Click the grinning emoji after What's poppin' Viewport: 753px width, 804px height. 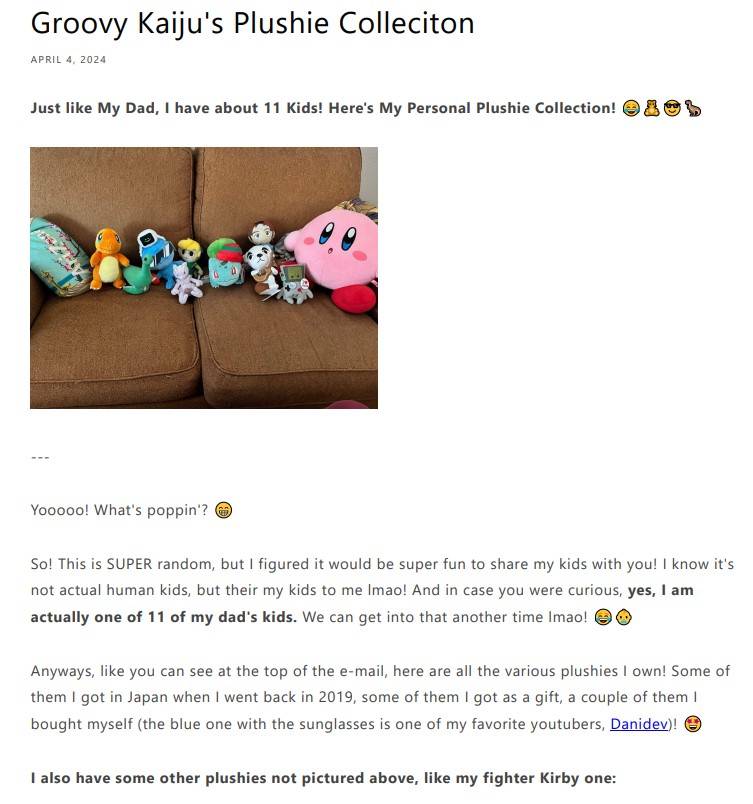pos(223,510)
